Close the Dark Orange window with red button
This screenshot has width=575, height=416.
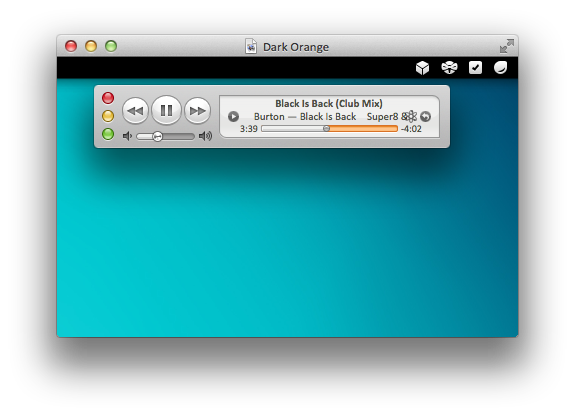click(71, 46)
